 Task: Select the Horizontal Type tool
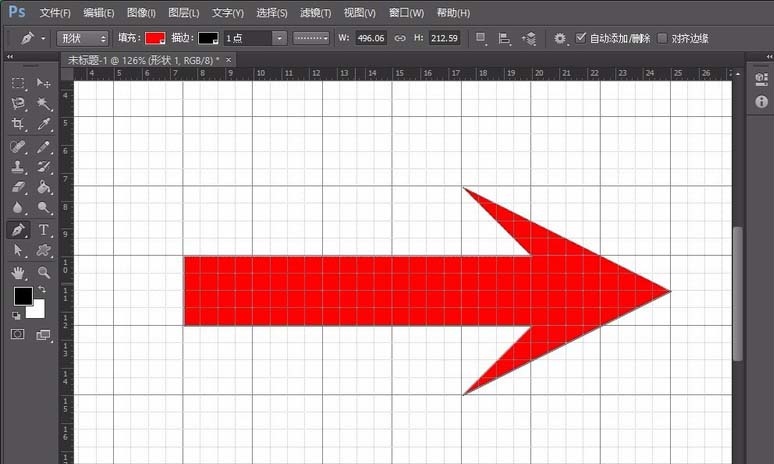point(44,229)
